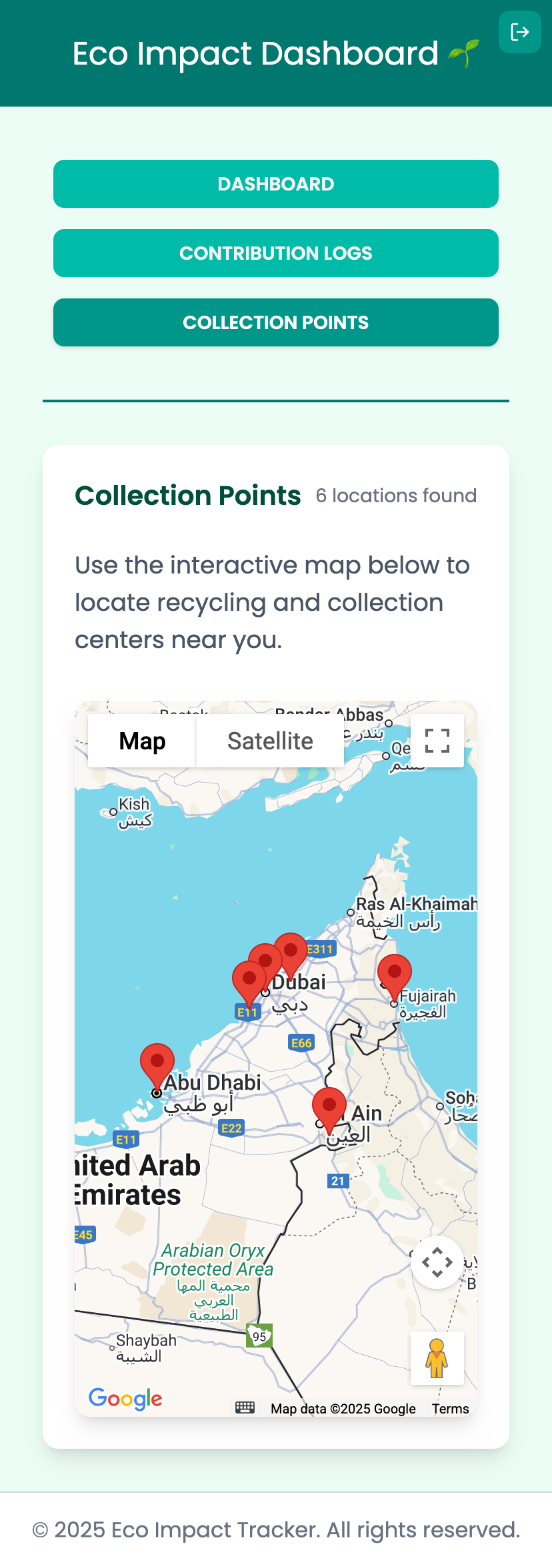
Task: Open the map Terms link
Action: (450, 1409)
